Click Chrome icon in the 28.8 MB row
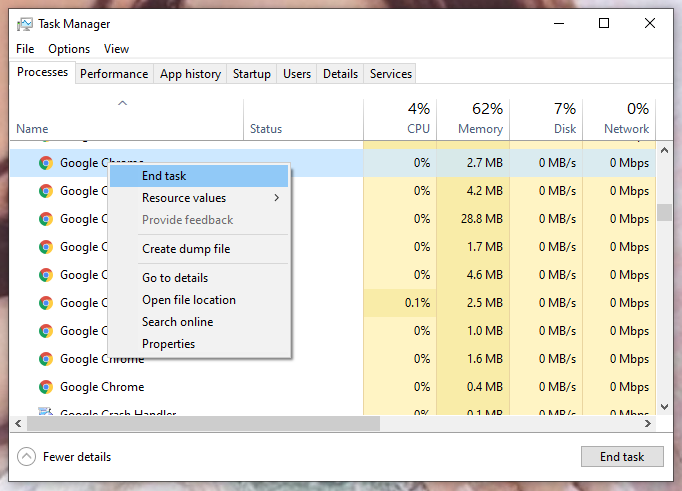Viewport: 682px width, 491px height. 46,219
